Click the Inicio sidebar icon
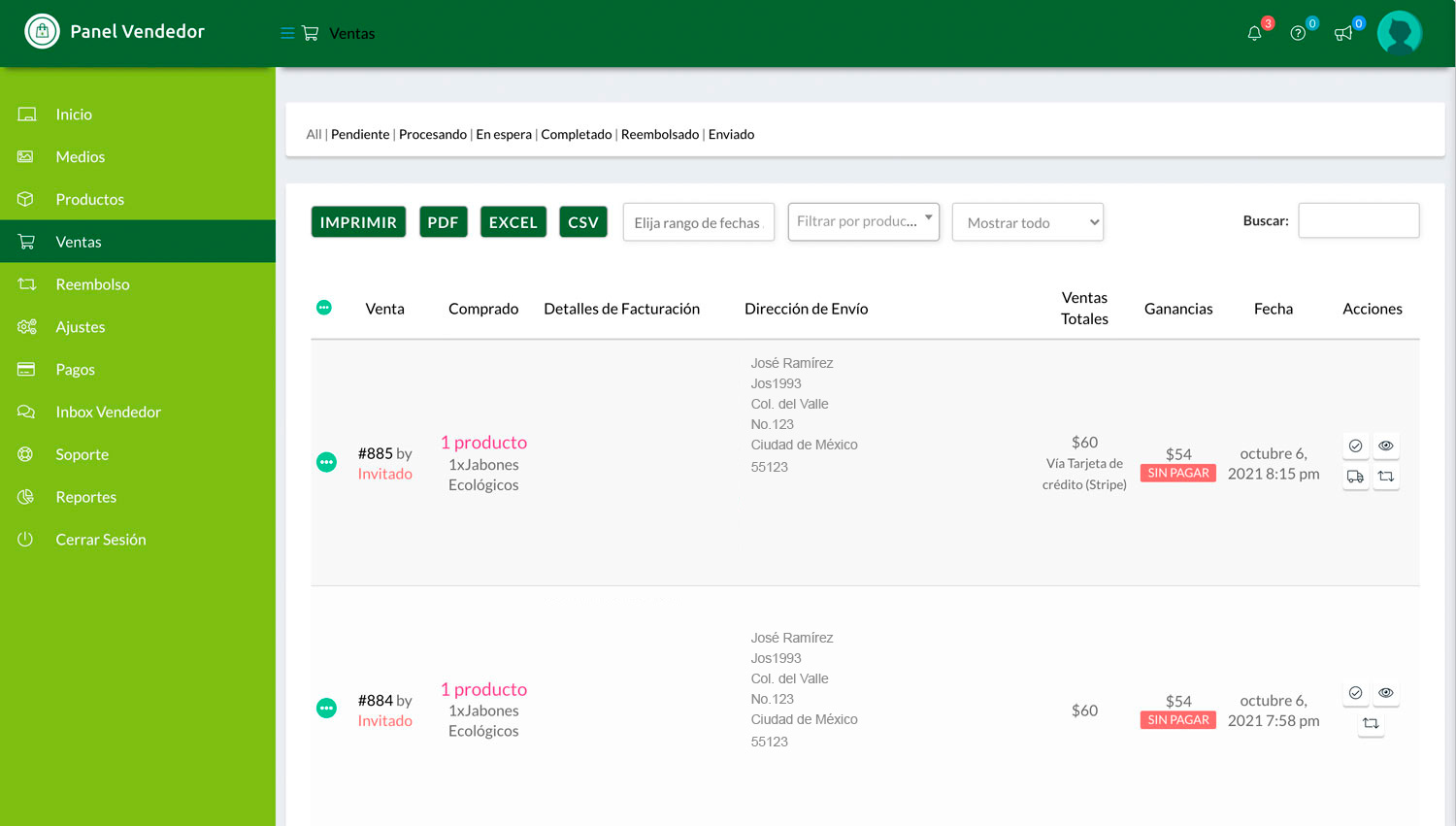Image resolution: width=1456 pixels, height=826 pixels. click(26, 115)
